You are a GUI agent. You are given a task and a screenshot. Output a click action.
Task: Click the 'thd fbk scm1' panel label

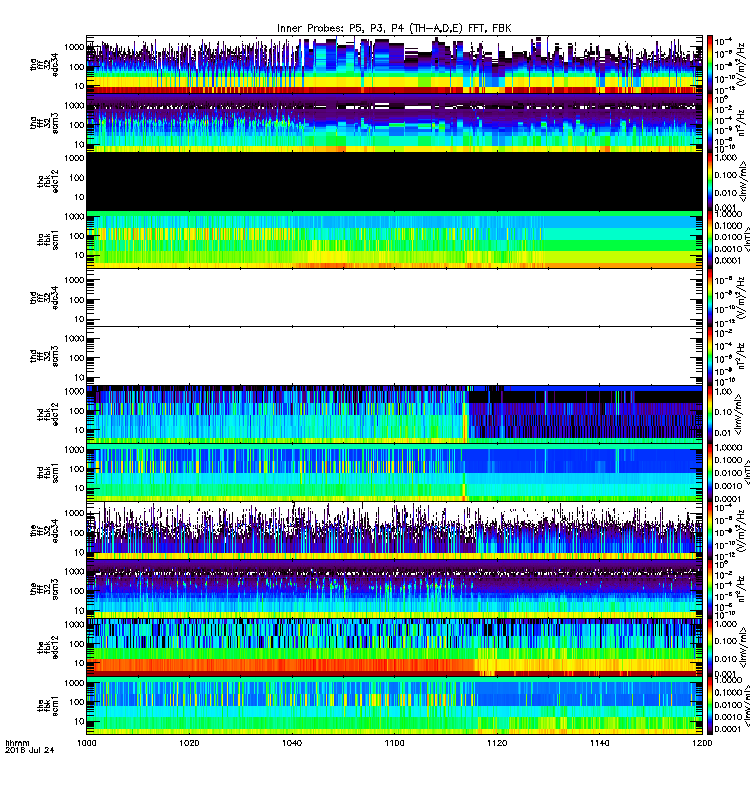(x=48, y=473)
